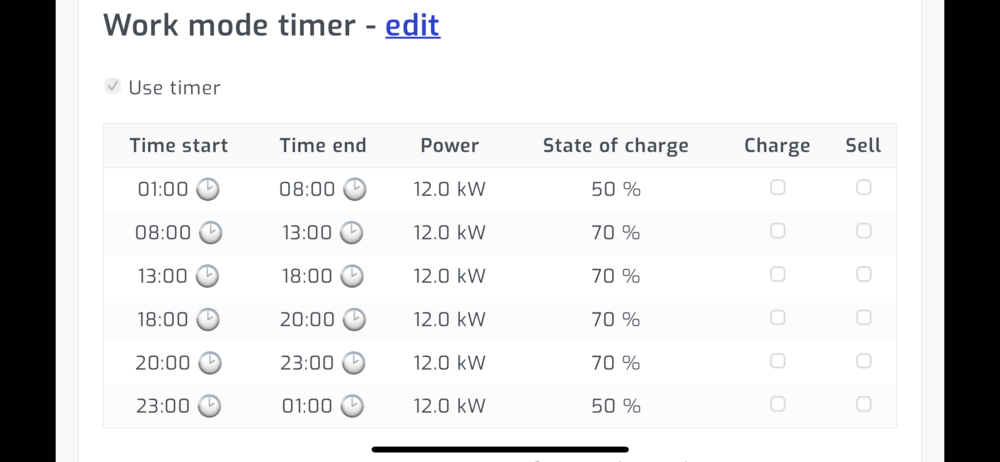Enable Charge for the 01:00–08:00 slot
The height and width of the screenshot is (462, 1000).
(x=777, y=188)
